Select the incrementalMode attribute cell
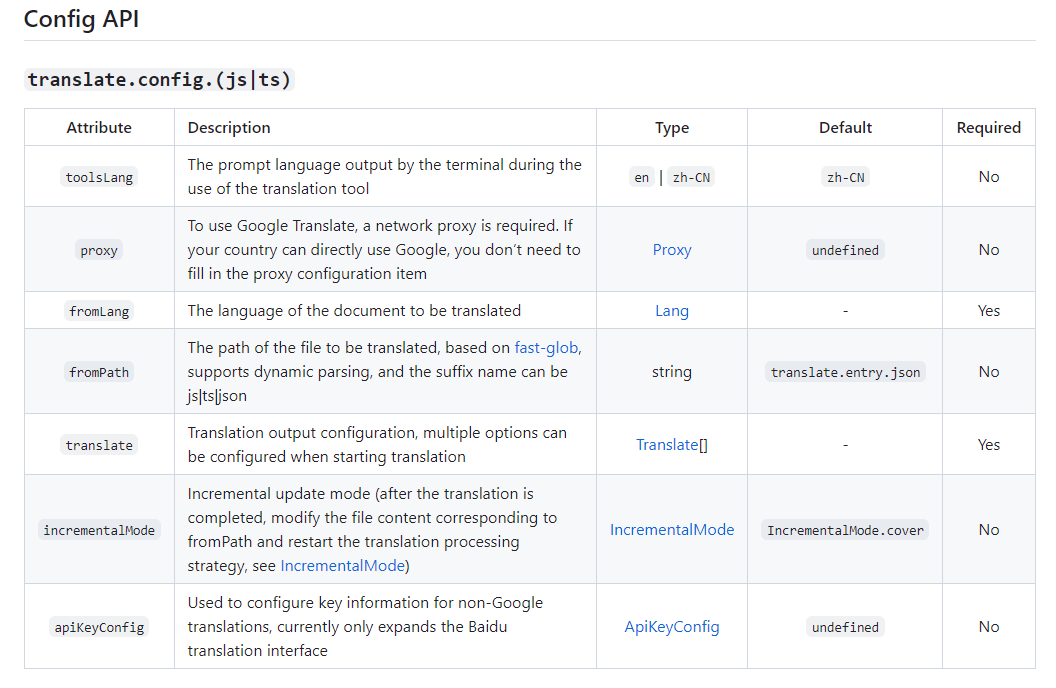This screenshot has height=688, width=1056. tap(99, 530)
